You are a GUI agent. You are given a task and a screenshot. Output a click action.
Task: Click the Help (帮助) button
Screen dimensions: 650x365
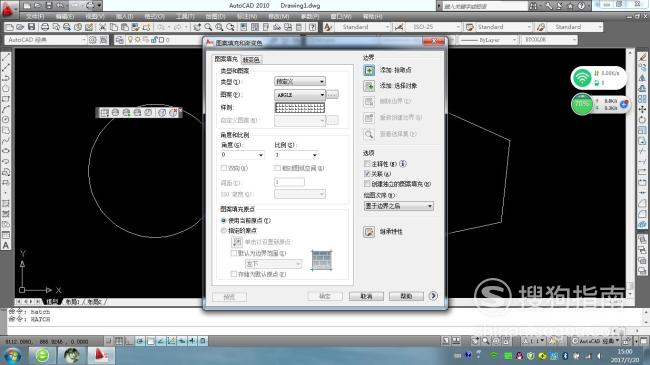[406, 296]
